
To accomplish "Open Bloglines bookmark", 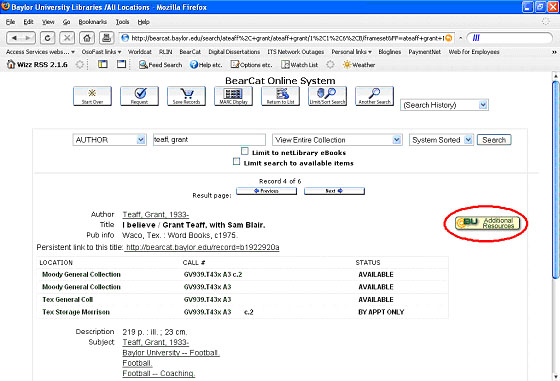I will click(390, 52).
